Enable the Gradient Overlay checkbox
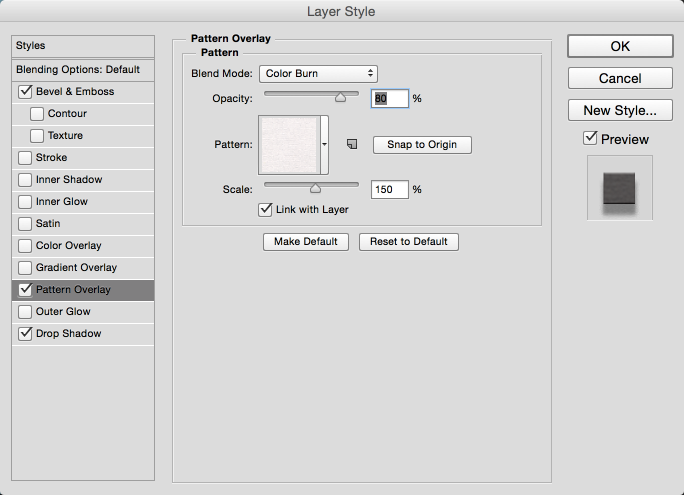 [25, 267]
